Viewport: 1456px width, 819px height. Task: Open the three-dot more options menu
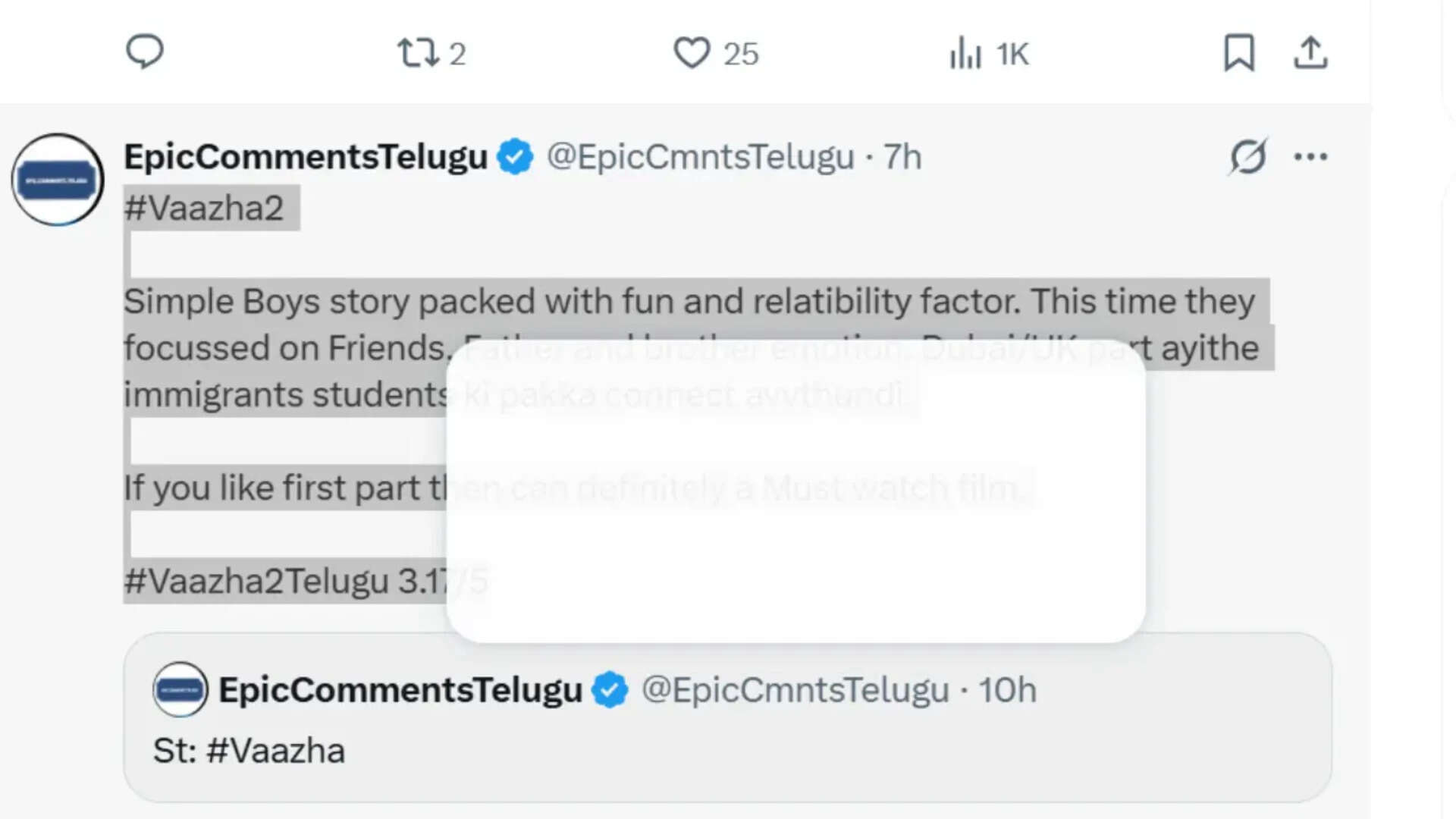pyautogui.click(x=1310, y=157)
